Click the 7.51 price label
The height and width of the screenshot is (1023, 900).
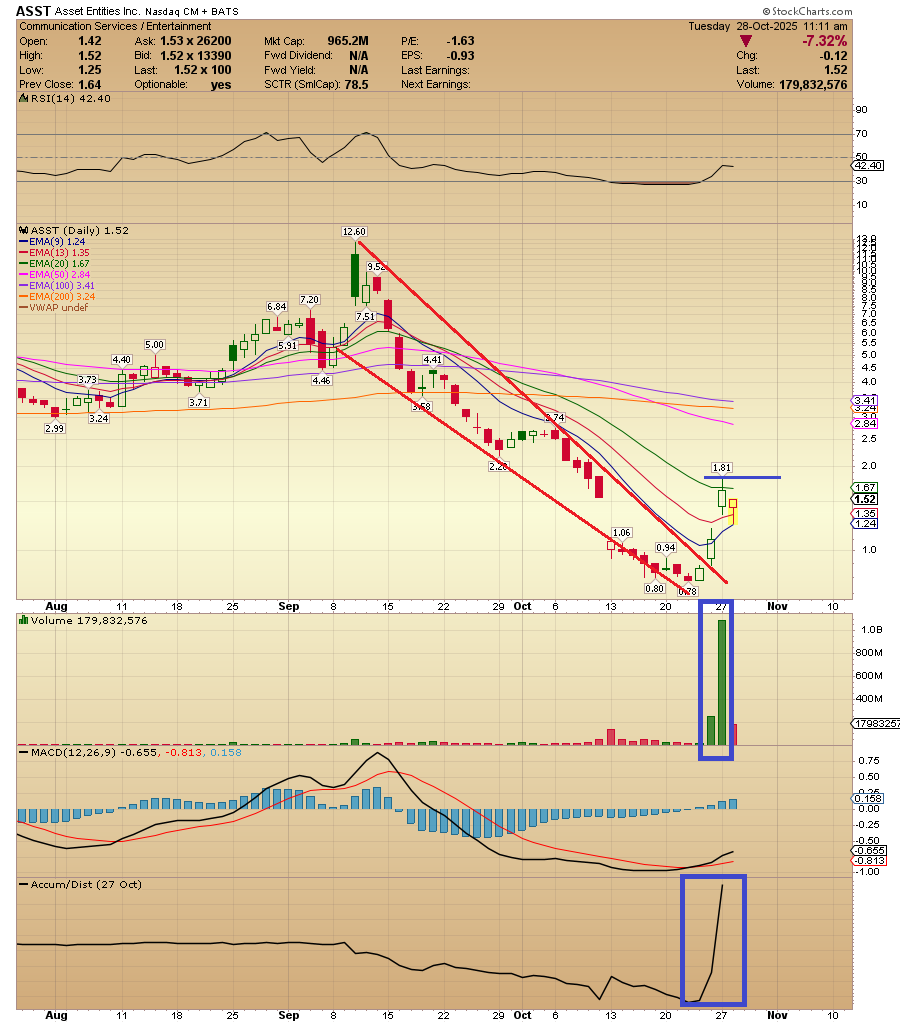pyautogui.click(x=365, y=316)
